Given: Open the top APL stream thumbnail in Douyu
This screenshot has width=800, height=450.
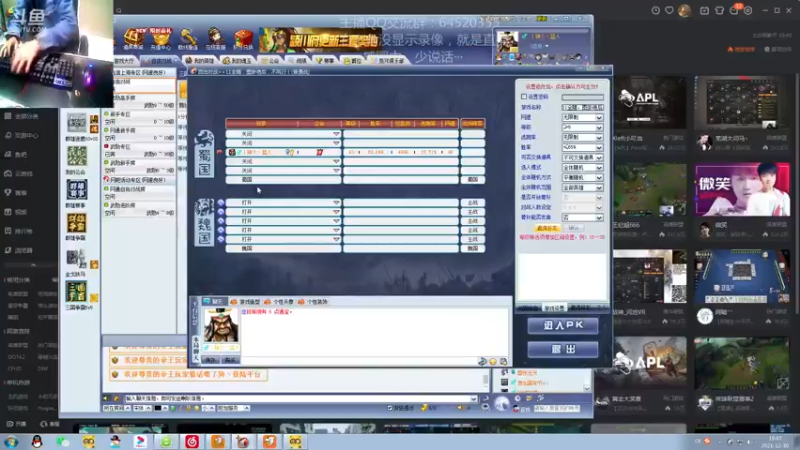Looking at the screenshot, I should click(x=650, y=103).
